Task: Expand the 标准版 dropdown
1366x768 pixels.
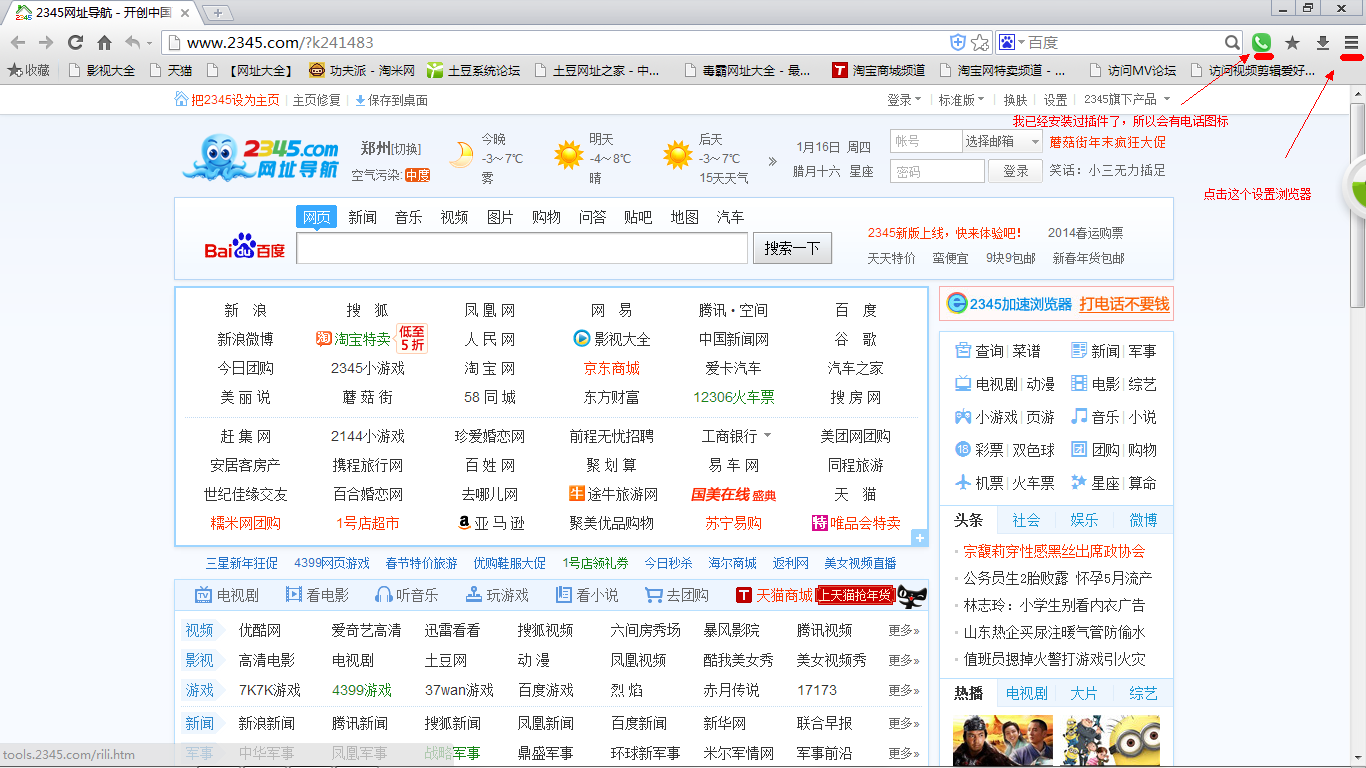Action: coord(961,100)
